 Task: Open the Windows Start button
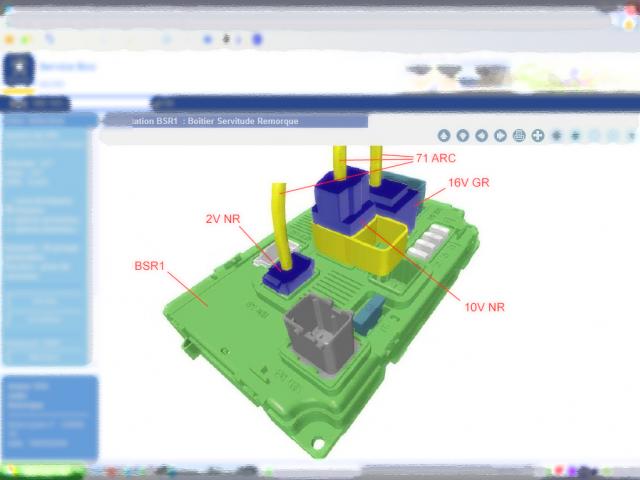click(43, 471)
